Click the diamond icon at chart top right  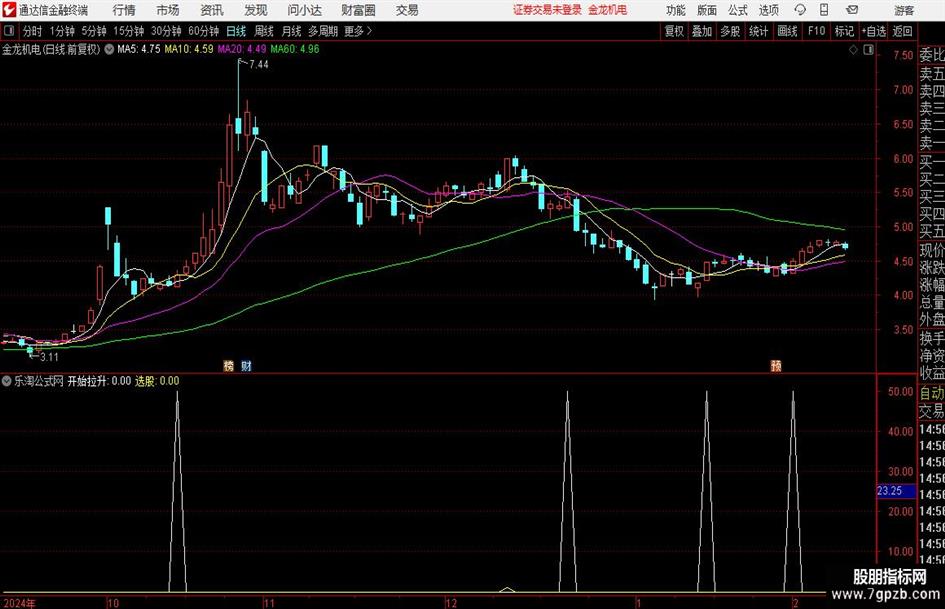click(853, 50)
